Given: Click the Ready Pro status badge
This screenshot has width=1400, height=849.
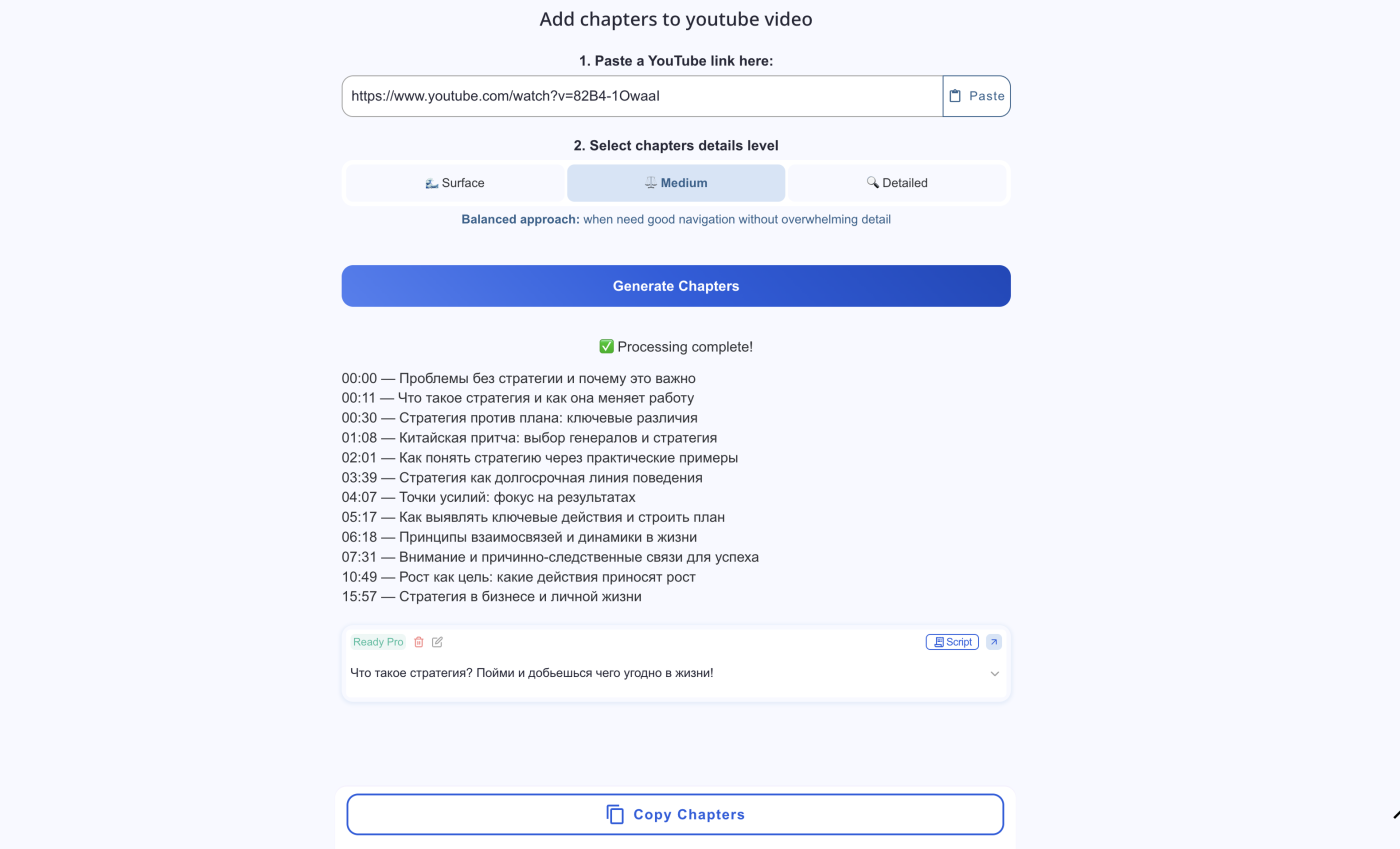Looking at the screenshot, I should click(x=378, y=642).
